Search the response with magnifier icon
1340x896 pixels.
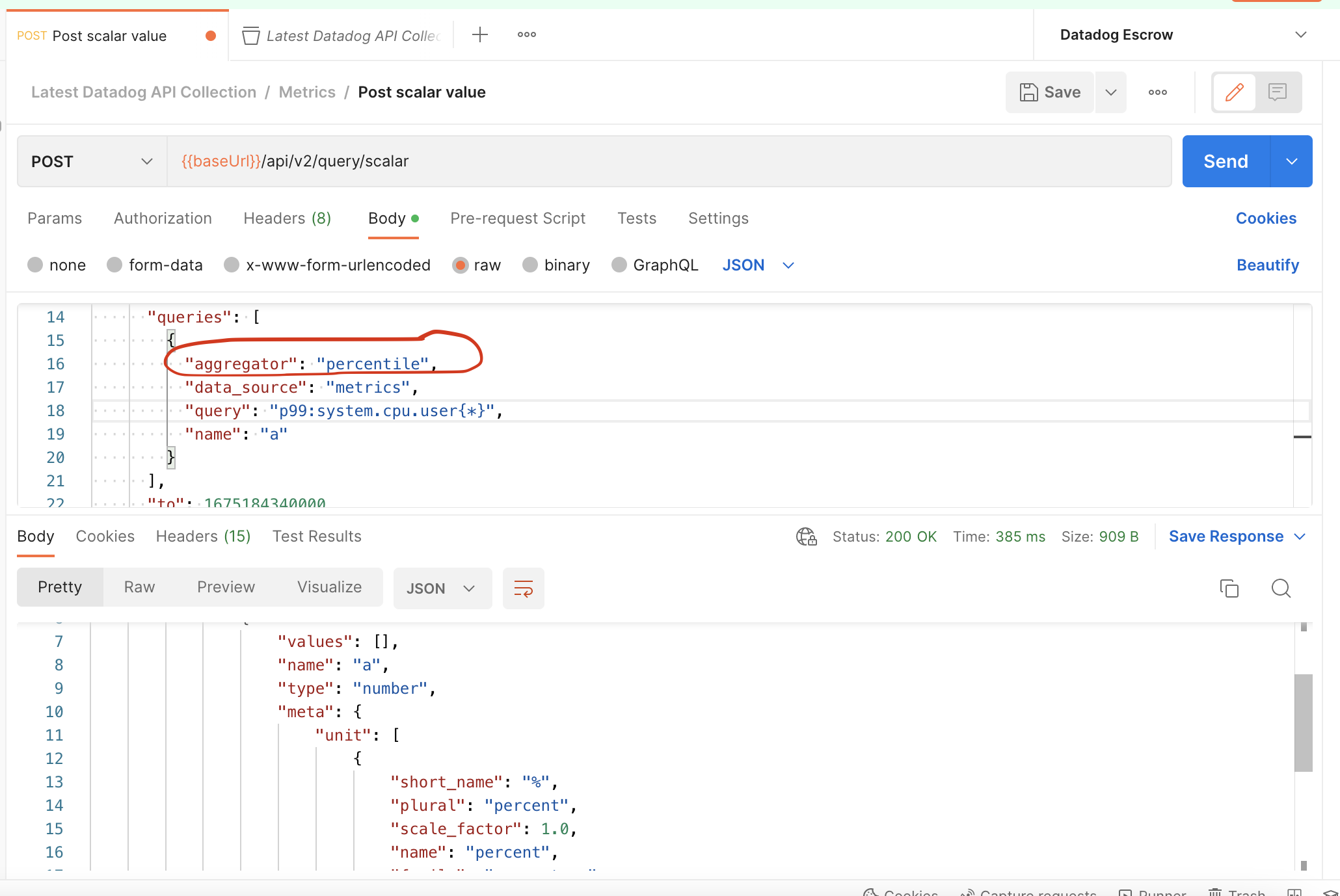(1281, 588)
